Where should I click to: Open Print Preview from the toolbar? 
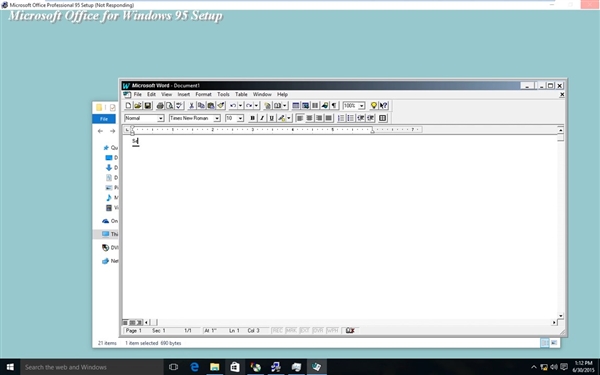point(170,106)
